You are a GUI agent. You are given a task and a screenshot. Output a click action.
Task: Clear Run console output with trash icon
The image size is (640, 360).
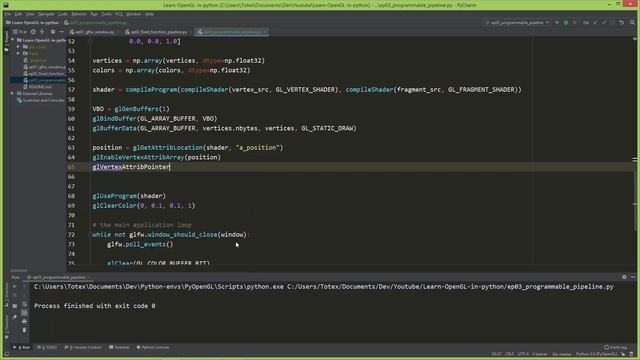pyautogui.click(x=24, y=330)
